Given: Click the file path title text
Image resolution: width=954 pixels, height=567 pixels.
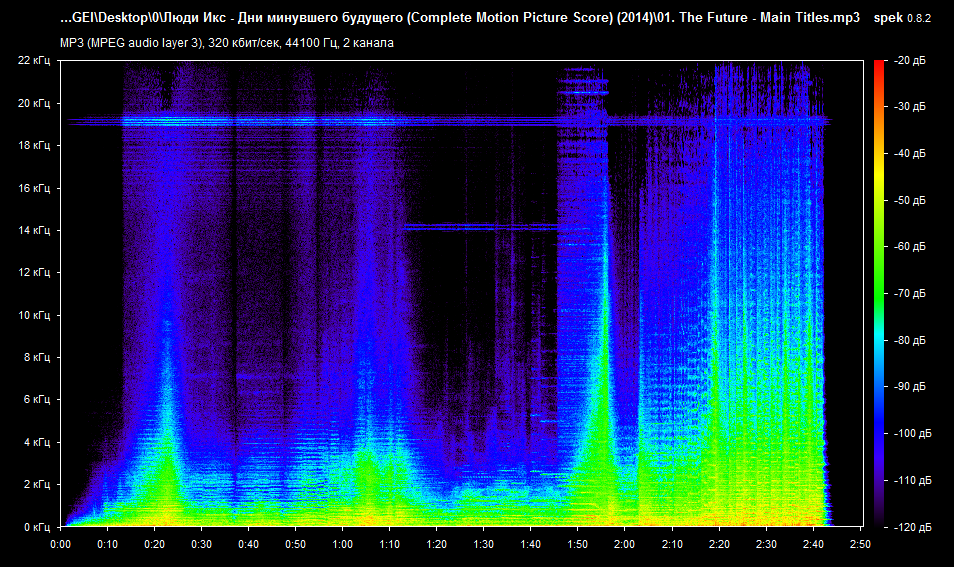Looking at the screenshot, I should [x=460, y=19].
